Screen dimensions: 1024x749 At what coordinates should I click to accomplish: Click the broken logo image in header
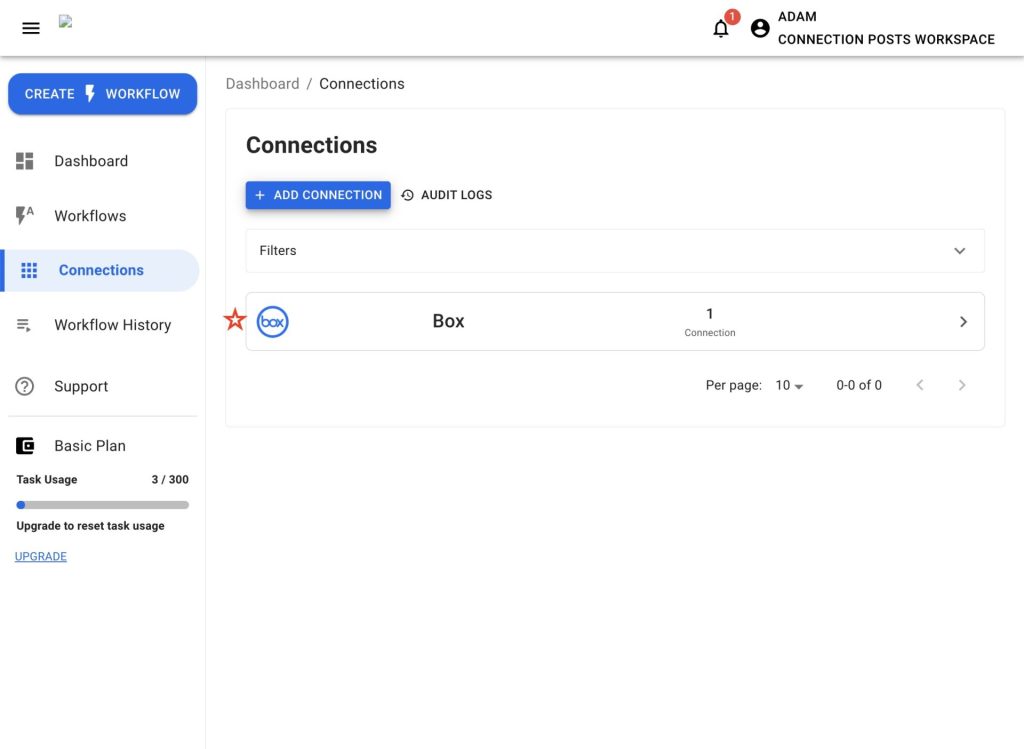(65, 22)
